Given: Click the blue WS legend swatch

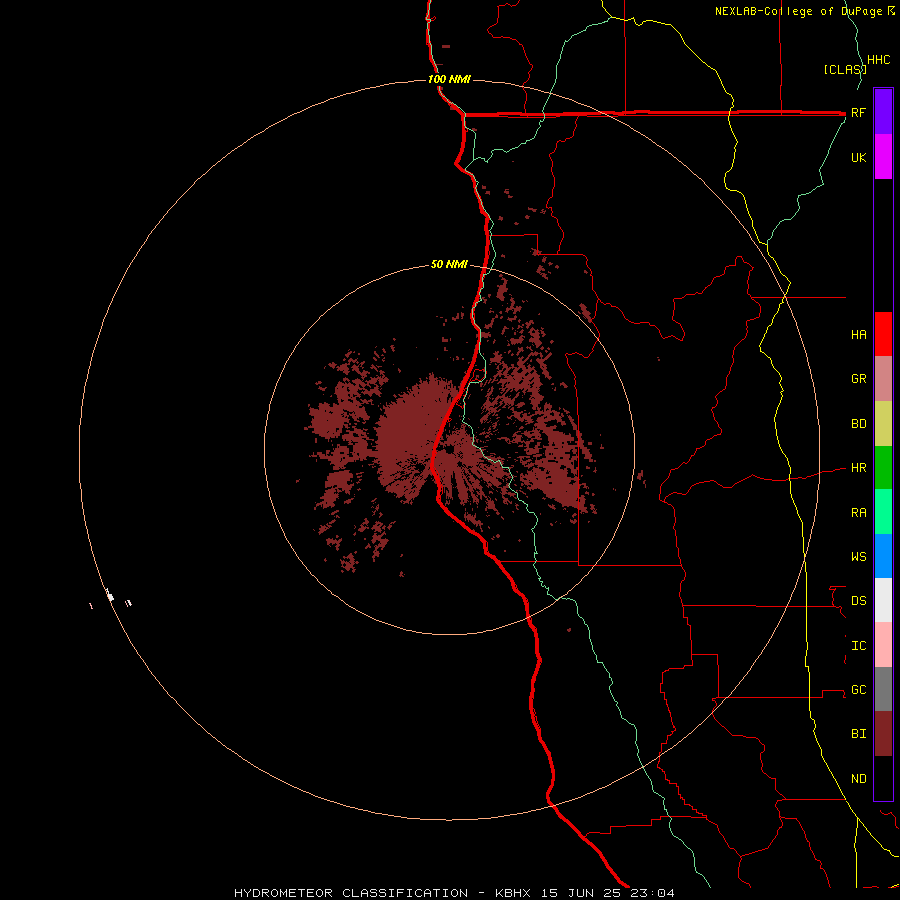Looking at the screenshot, I should pyautogui.click(x=883, y=556).
